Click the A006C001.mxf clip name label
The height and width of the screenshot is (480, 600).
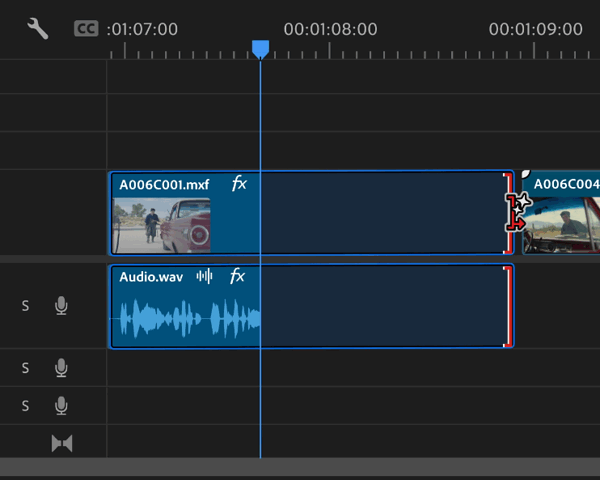point(164,185)
